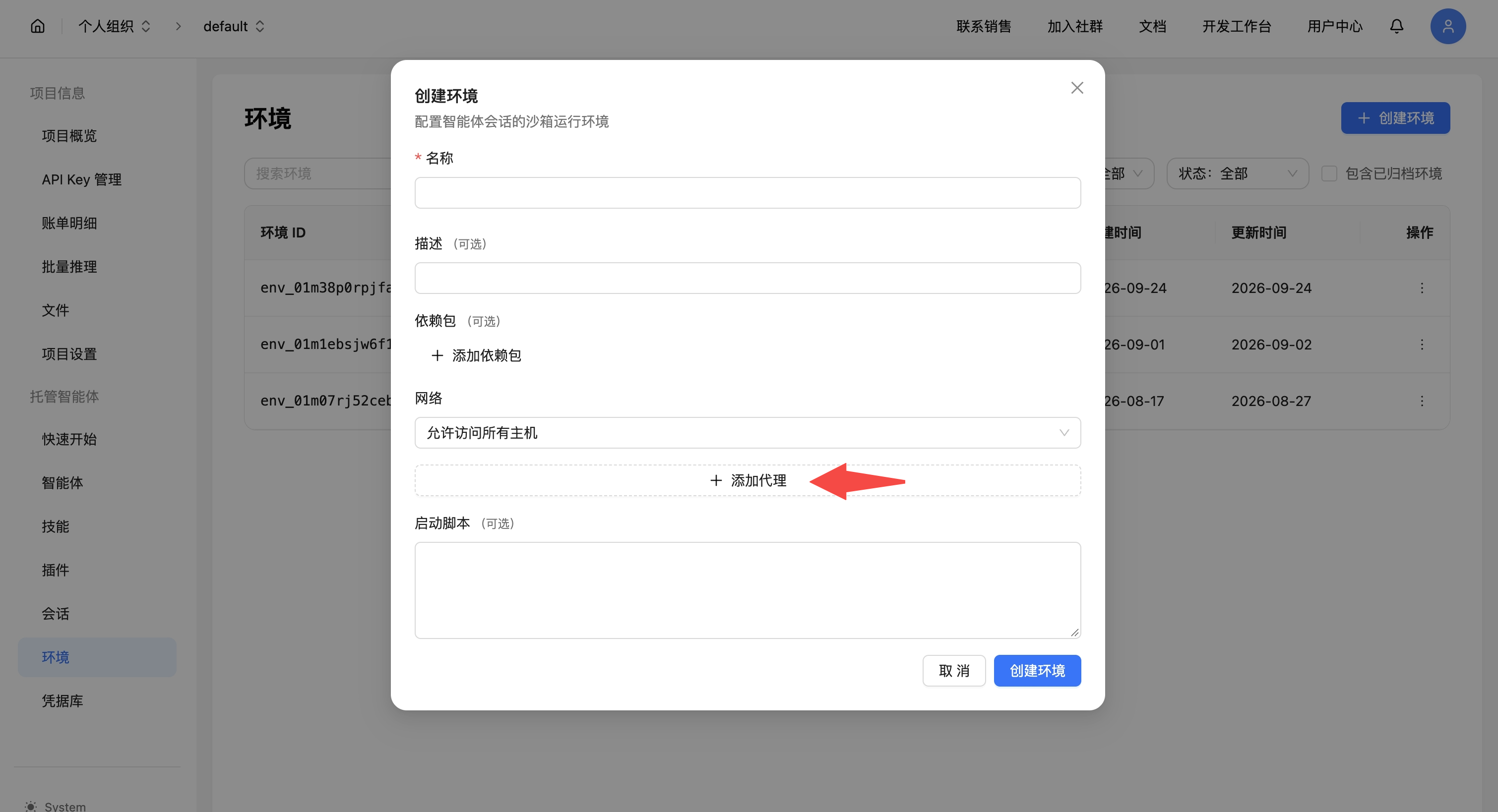Click the page-level 创建环境 button

1395,118
